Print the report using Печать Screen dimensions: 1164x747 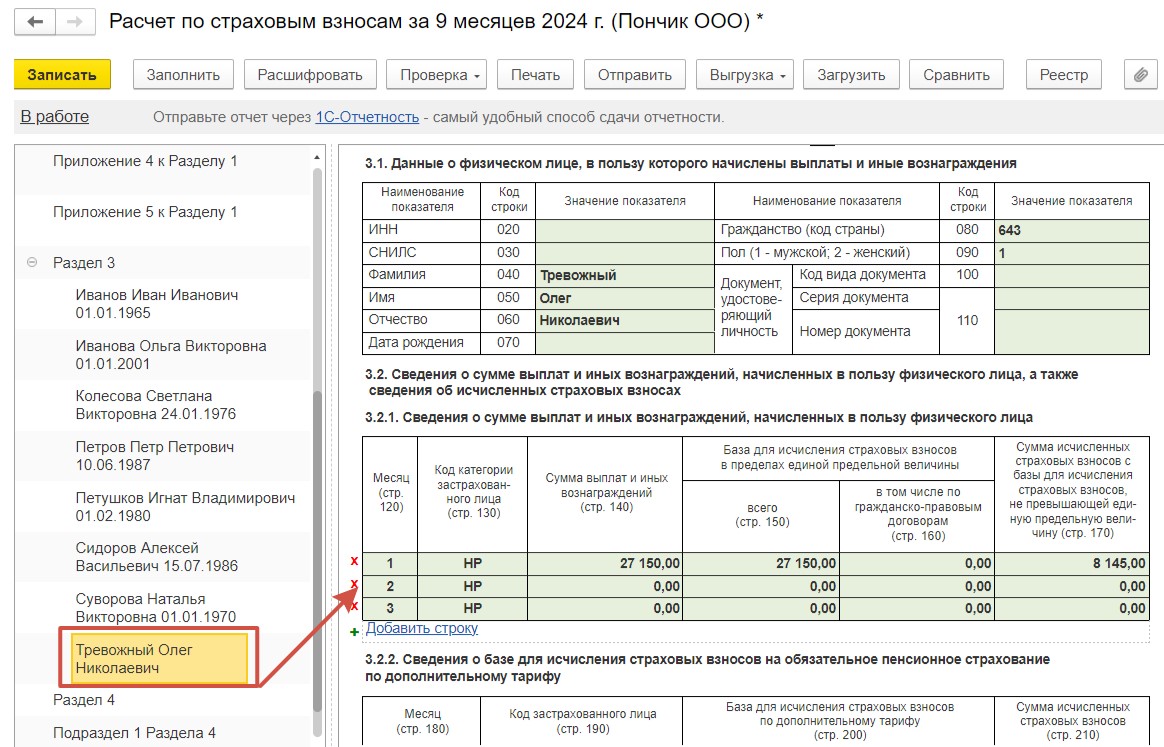tap(535, 75)
